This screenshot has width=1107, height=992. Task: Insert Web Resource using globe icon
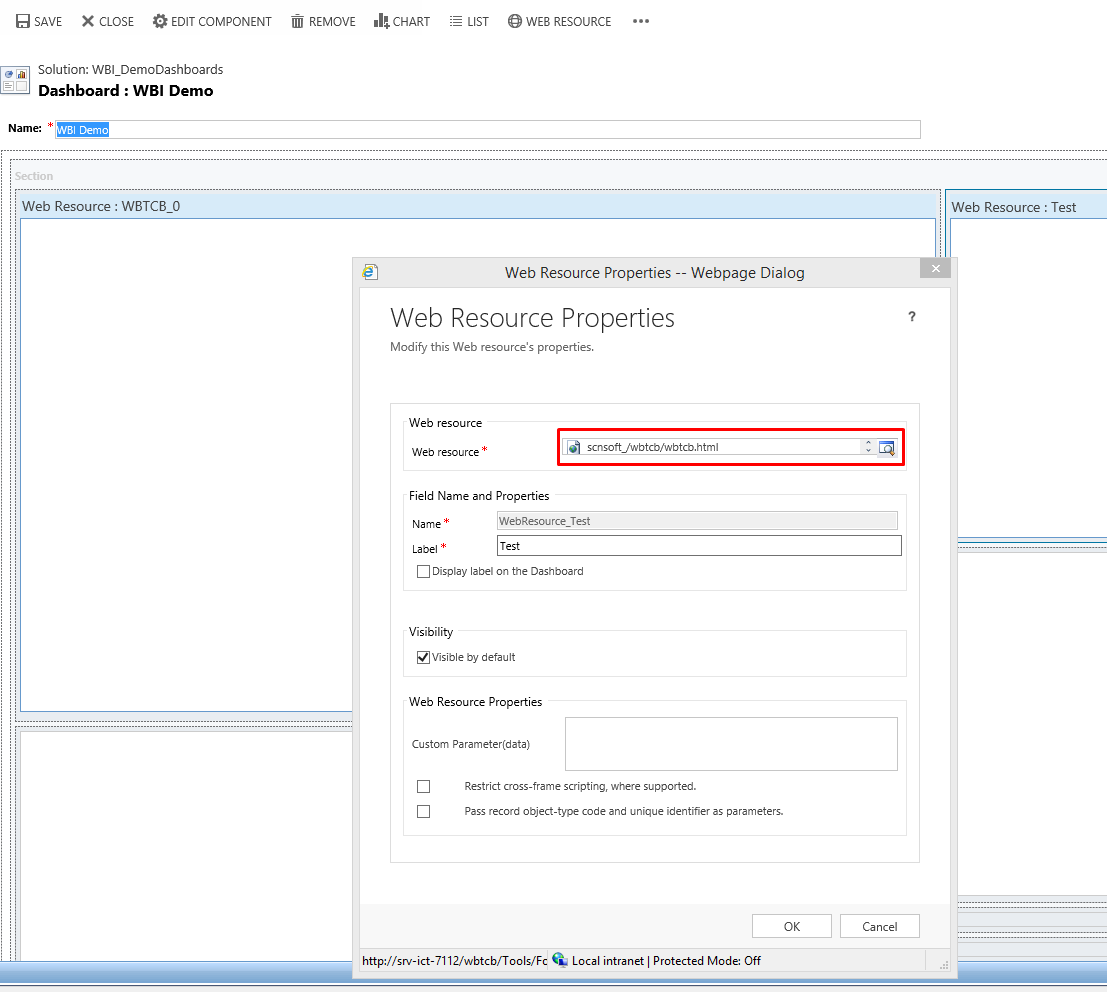515,21
